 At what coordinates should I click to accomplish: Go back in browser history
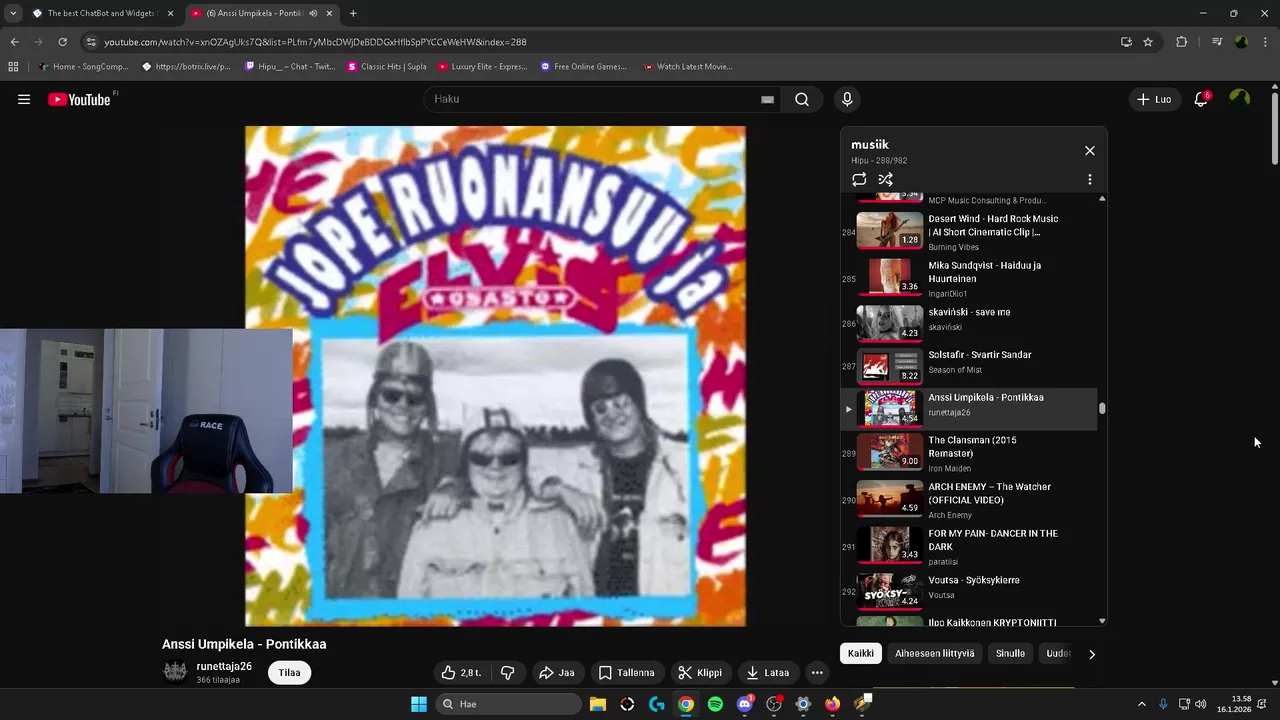(14, 42)
